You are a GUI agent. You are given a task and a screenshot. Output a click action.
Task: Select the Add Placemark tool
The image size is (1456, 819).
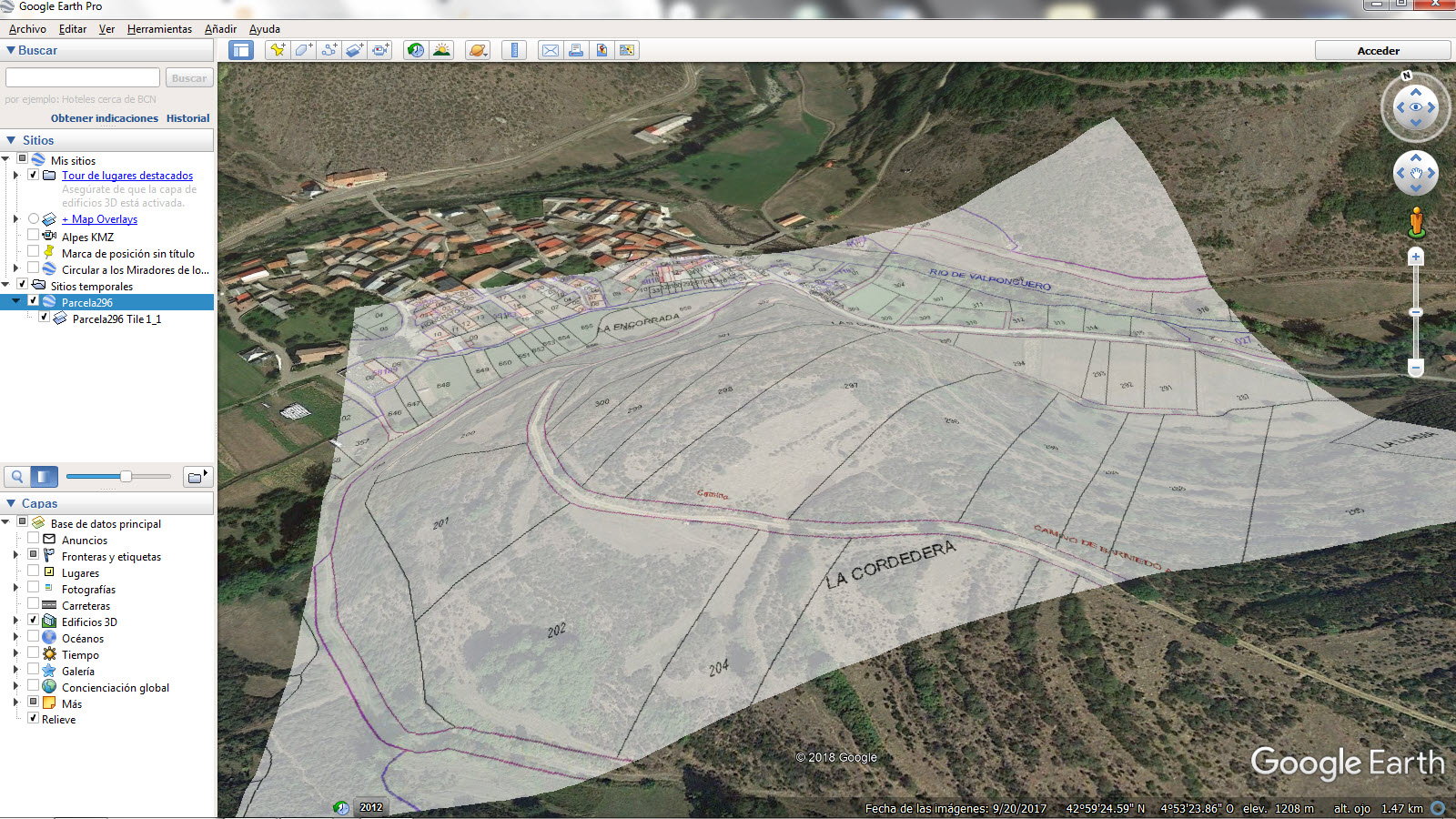[278, 50]
